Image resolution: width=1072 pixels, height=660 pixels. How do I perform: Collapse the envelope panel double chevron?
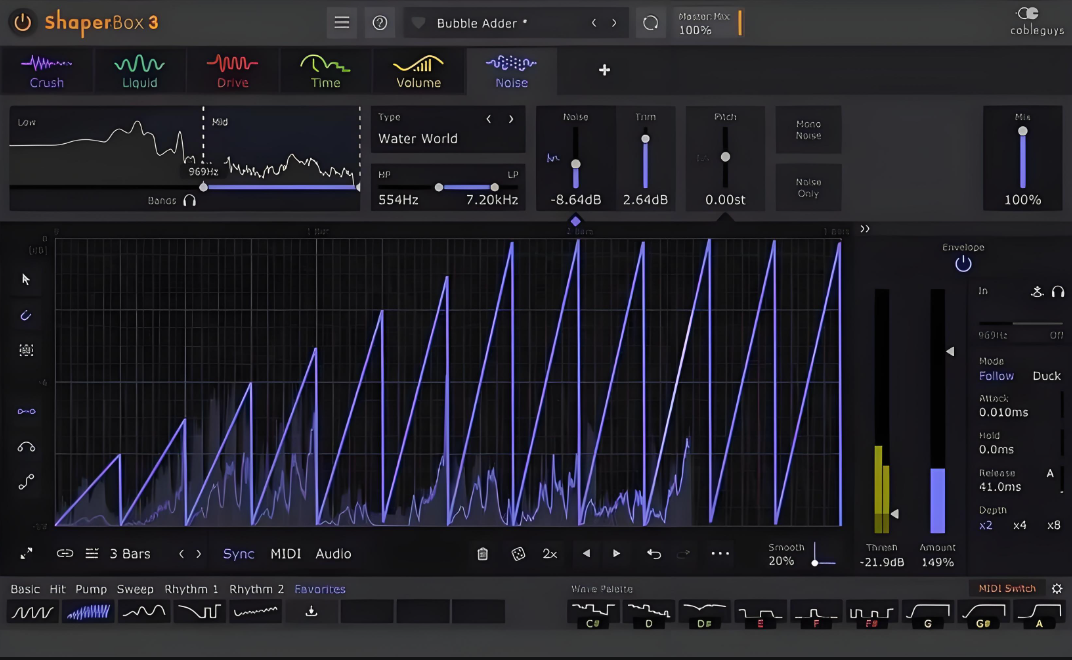coord(865,229)
